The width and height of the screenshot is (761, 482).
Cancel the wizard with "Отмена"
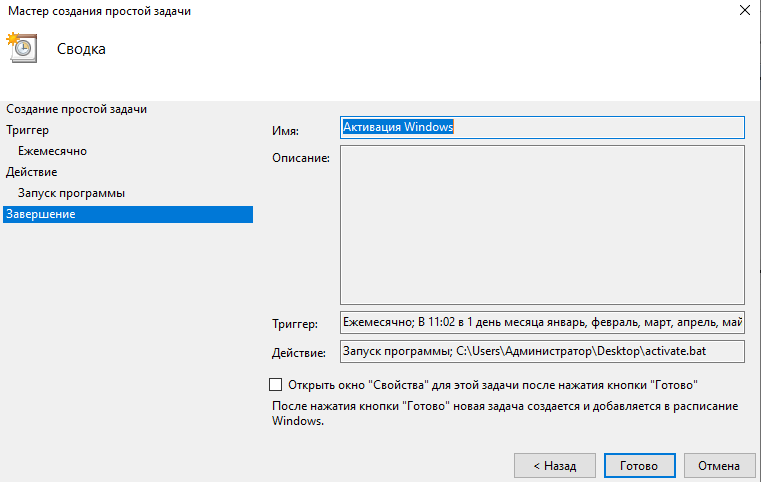pyautogui.click(x=719, y=465)
